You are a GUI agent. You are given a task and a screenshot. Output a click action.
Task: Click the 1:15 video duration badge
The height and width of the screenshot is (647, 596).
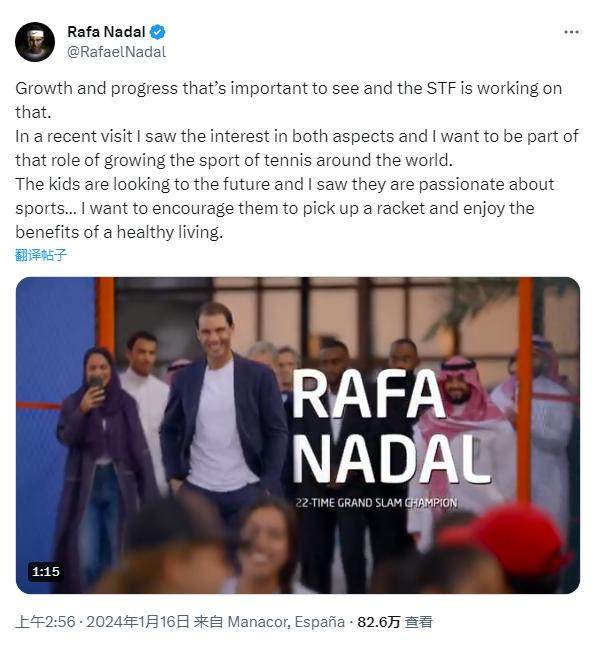(46, 571)
